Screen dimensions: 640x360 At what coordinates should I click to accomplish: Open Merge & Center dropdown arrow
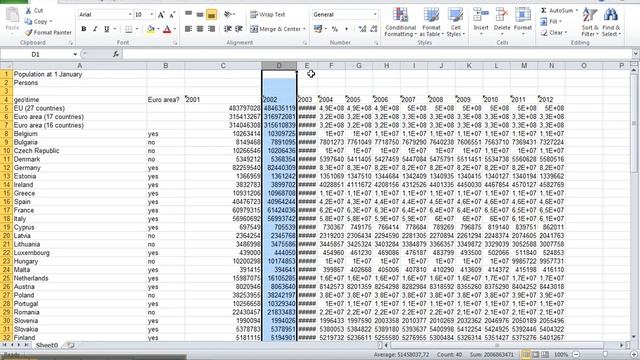coord(304,29)
